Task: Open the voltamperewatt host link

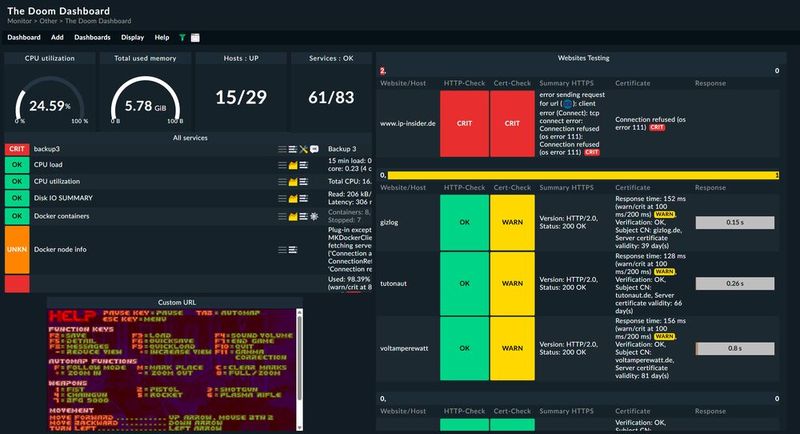Action: pos(404,348)
